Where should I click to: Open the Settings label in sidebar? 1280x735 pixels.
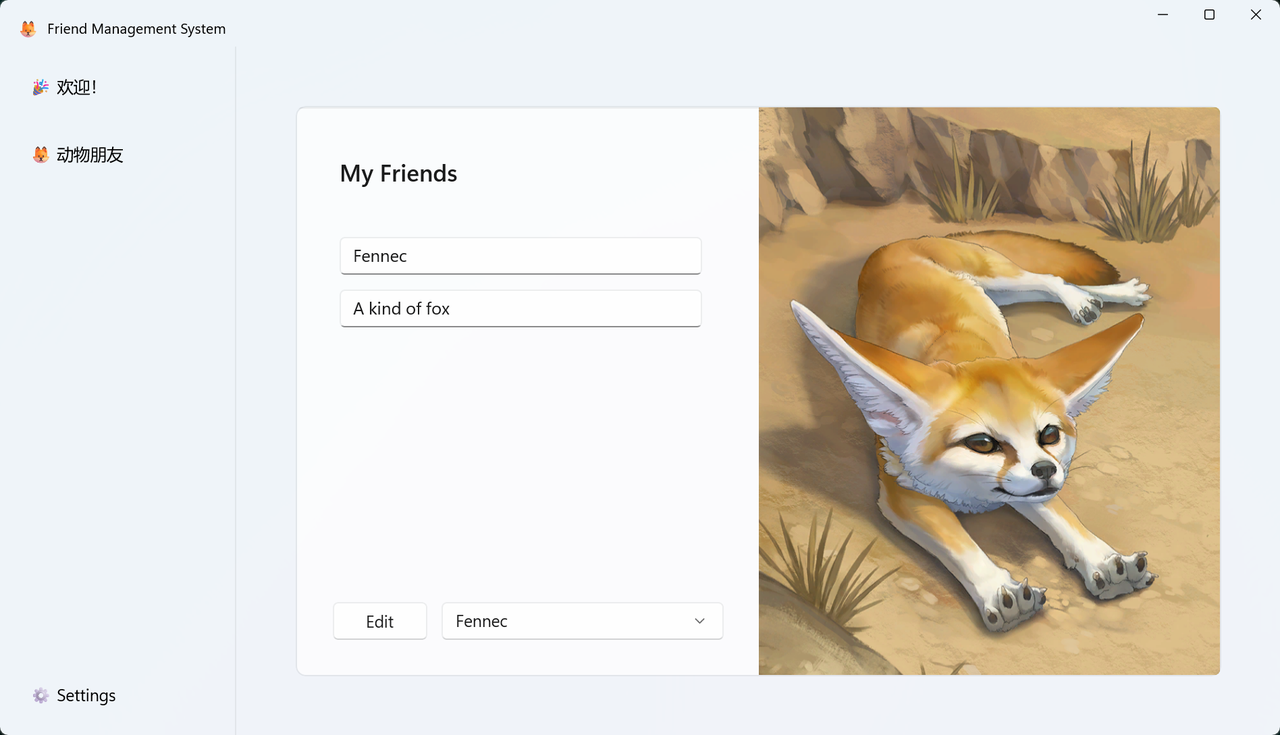click(86, 696)
